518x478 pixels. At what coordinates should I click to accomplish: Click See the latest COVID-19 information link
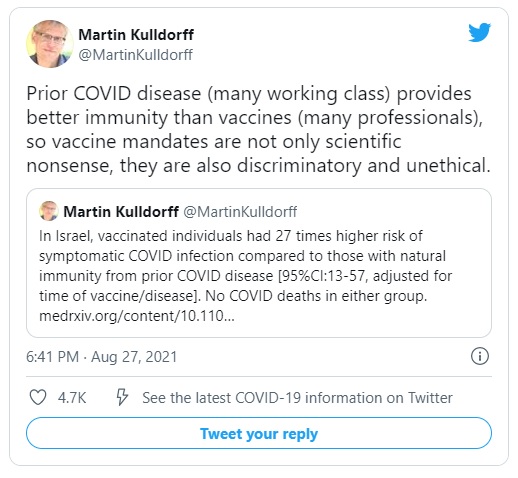click(297, 398)
